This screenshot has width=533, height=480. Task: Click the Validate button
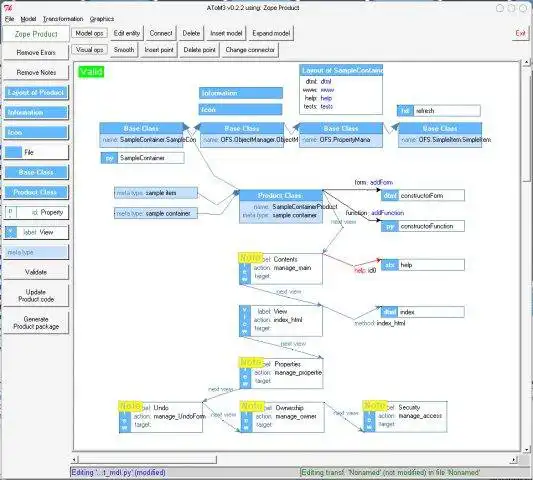coord(36,272)
